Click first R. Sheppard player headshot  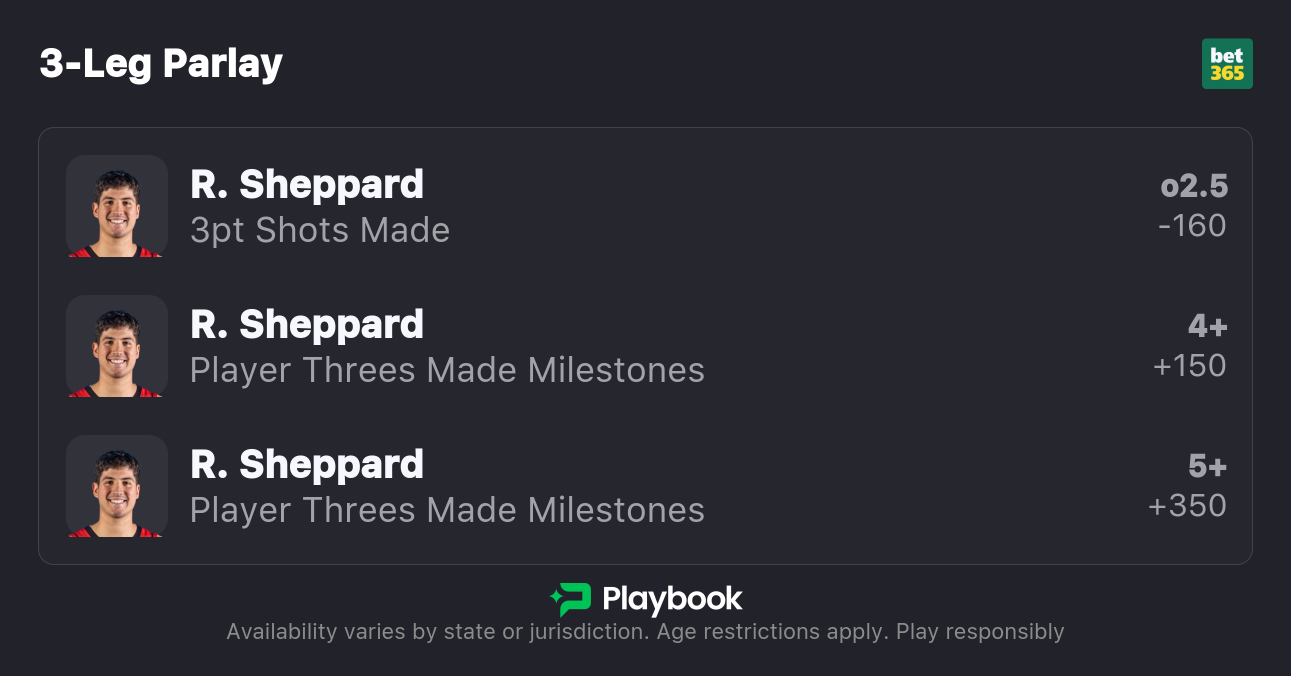click(117, 206)
